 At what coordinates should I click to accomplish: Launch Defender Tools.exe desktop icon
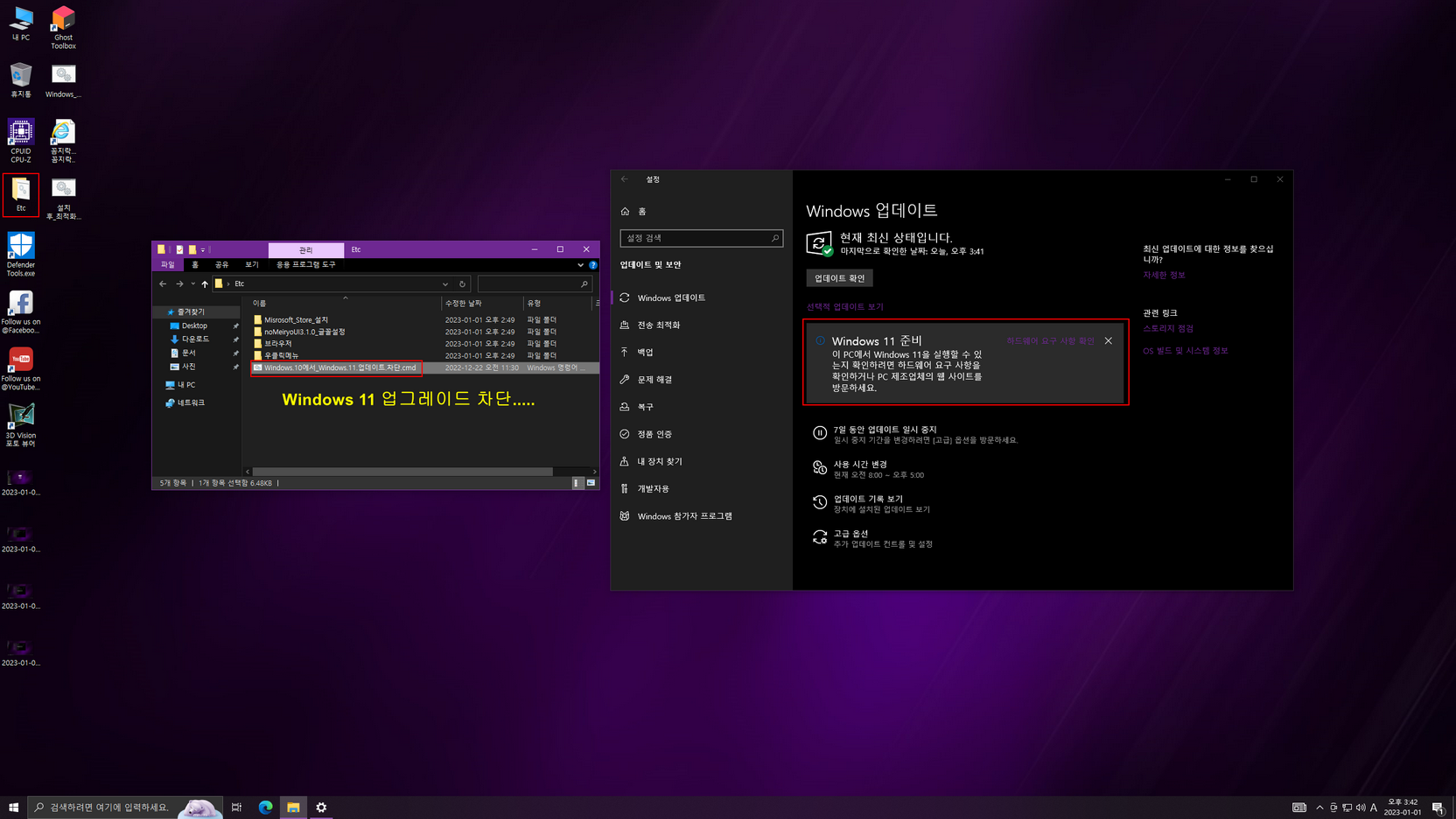(21, 255)
